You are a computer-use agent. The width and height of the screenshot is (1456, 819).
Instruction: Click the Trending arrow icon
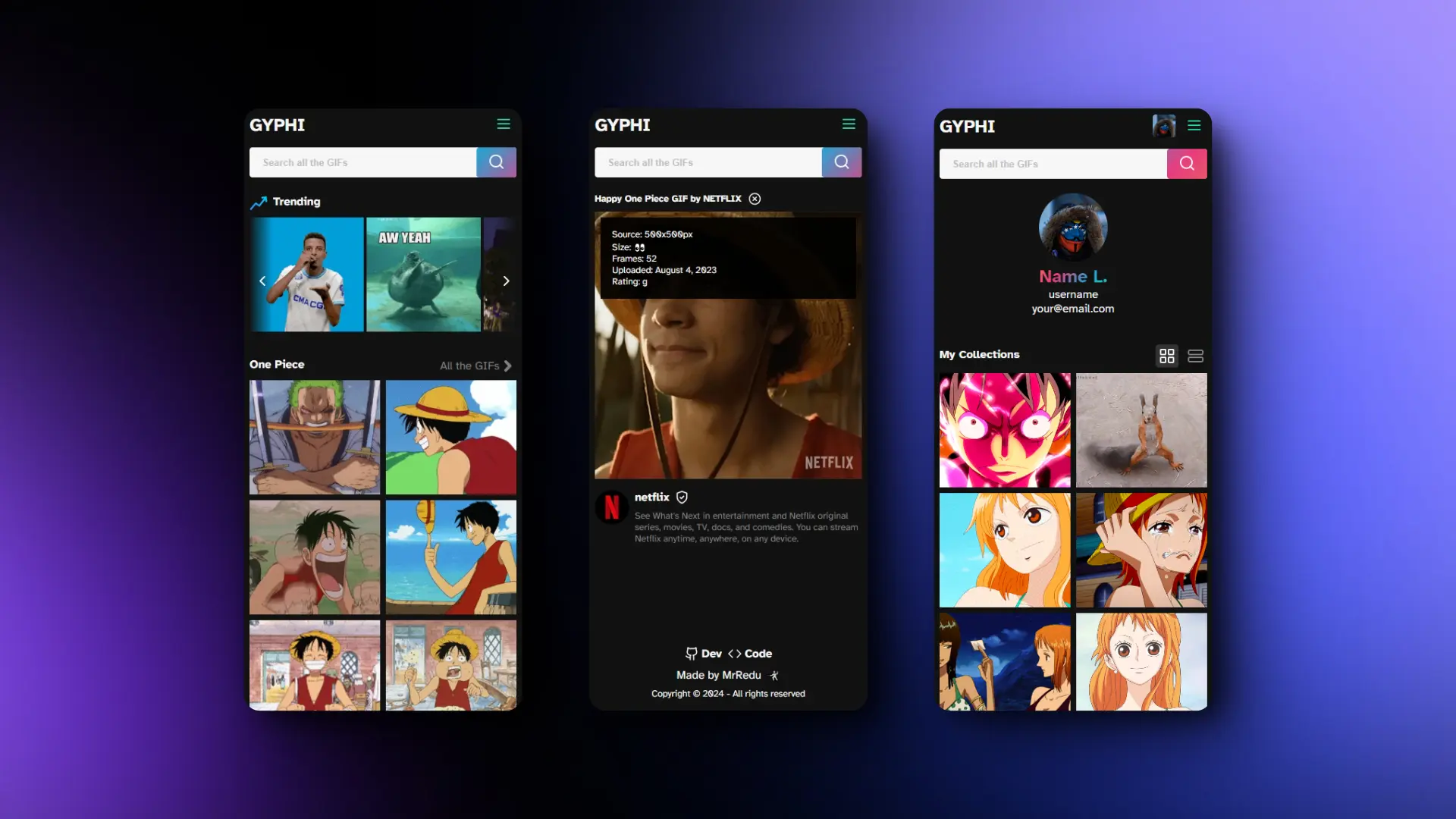[259, 202]
